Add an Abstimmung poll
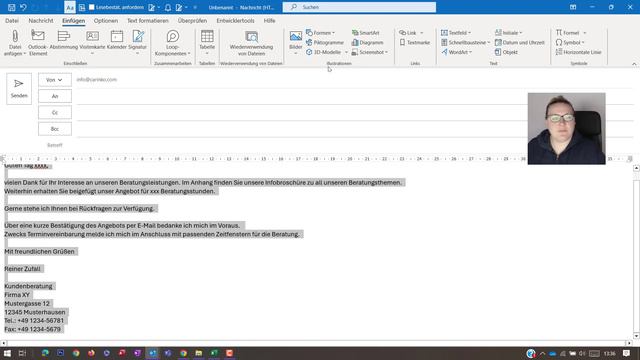This screenshot has height=360, width=640. tap(64, 40)
